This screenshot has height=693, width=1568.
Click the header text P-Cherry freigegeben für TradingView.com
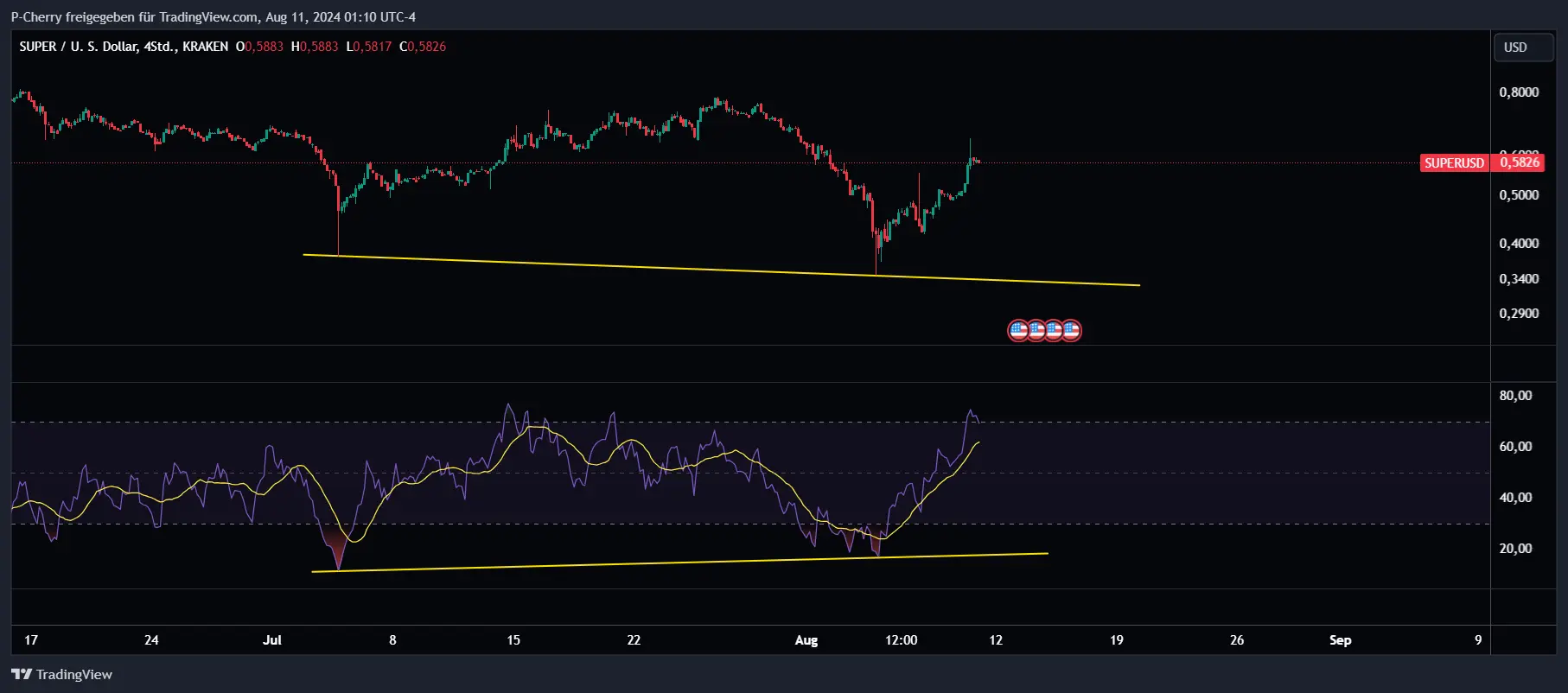pos(134,17)
